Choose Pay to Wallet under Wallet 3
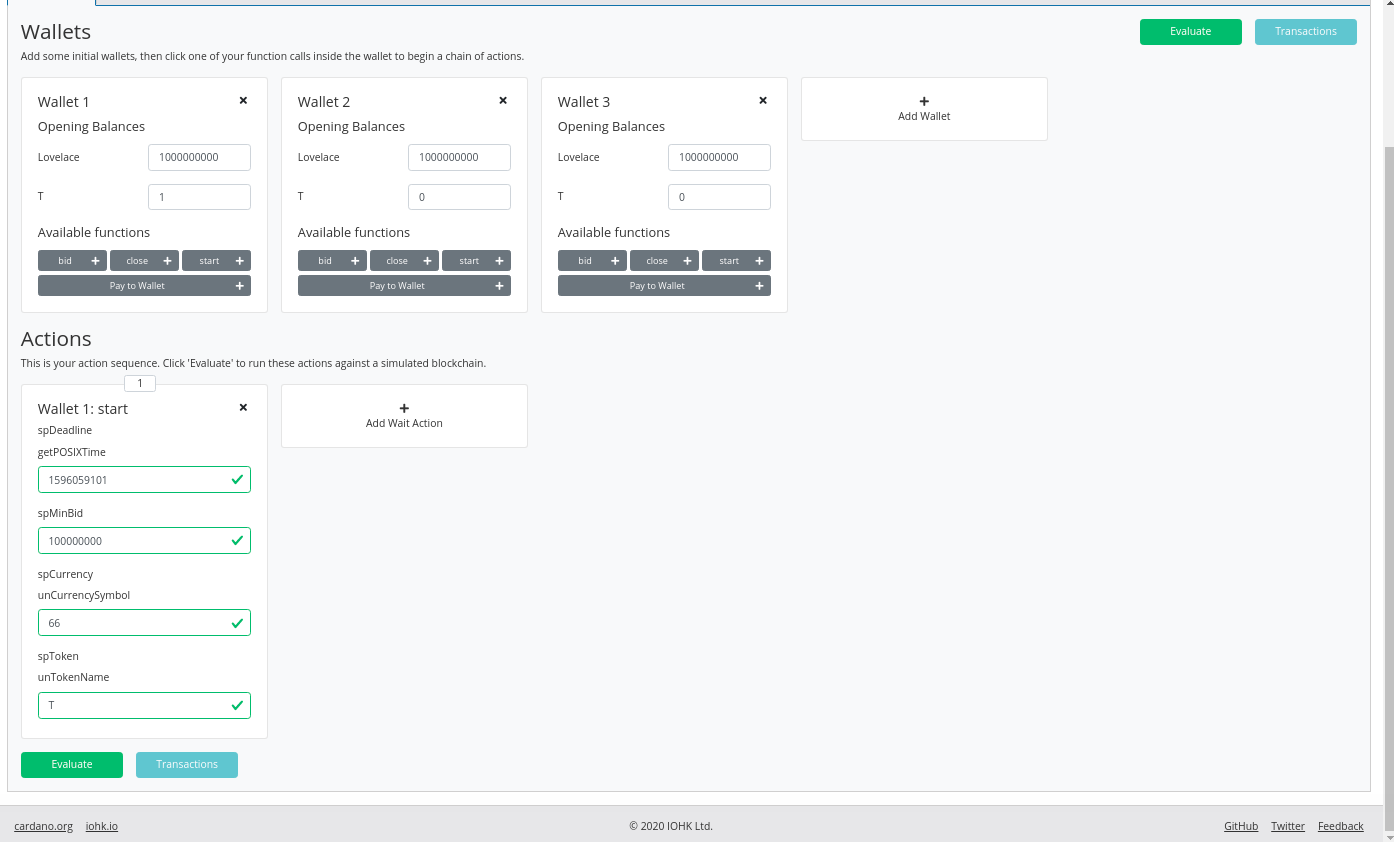This screenshot has height=842, width=1394. pyautogui.click(x=664, y=286)
